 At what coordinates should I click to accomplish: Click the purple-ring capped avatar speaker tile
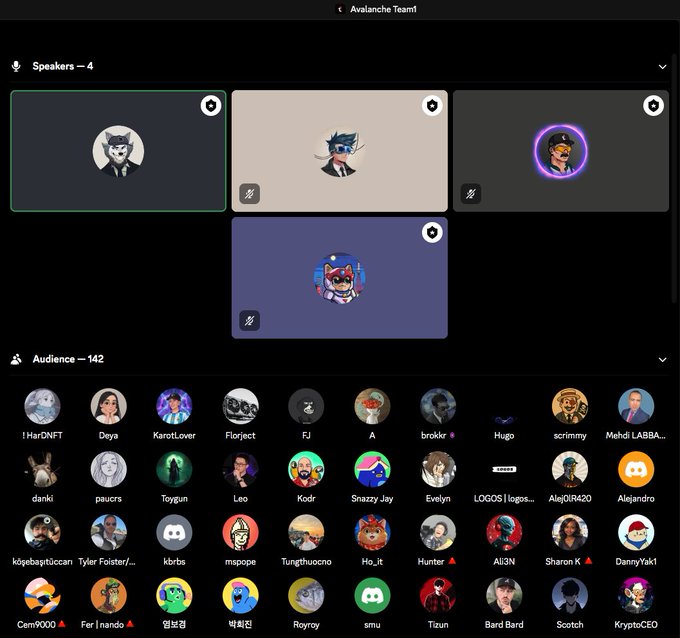(561, 151)
